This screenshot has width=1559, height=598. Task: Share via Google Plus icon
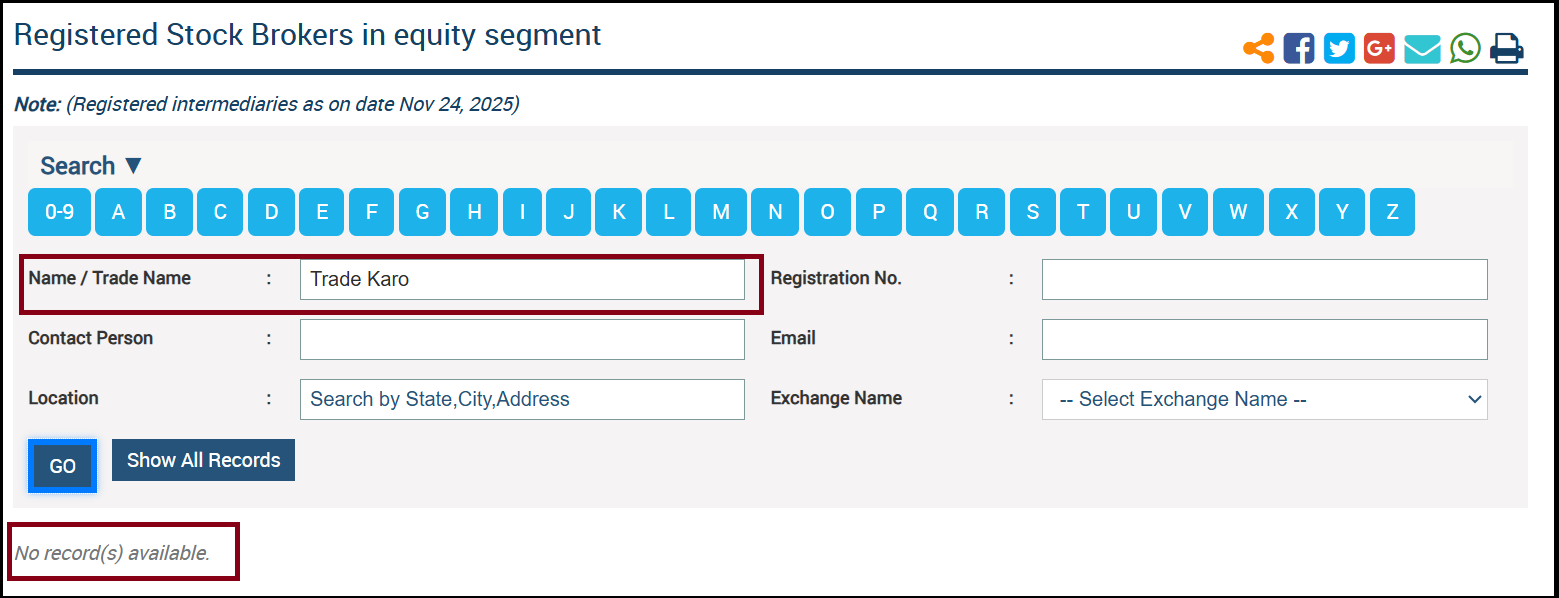(1379, 48)
